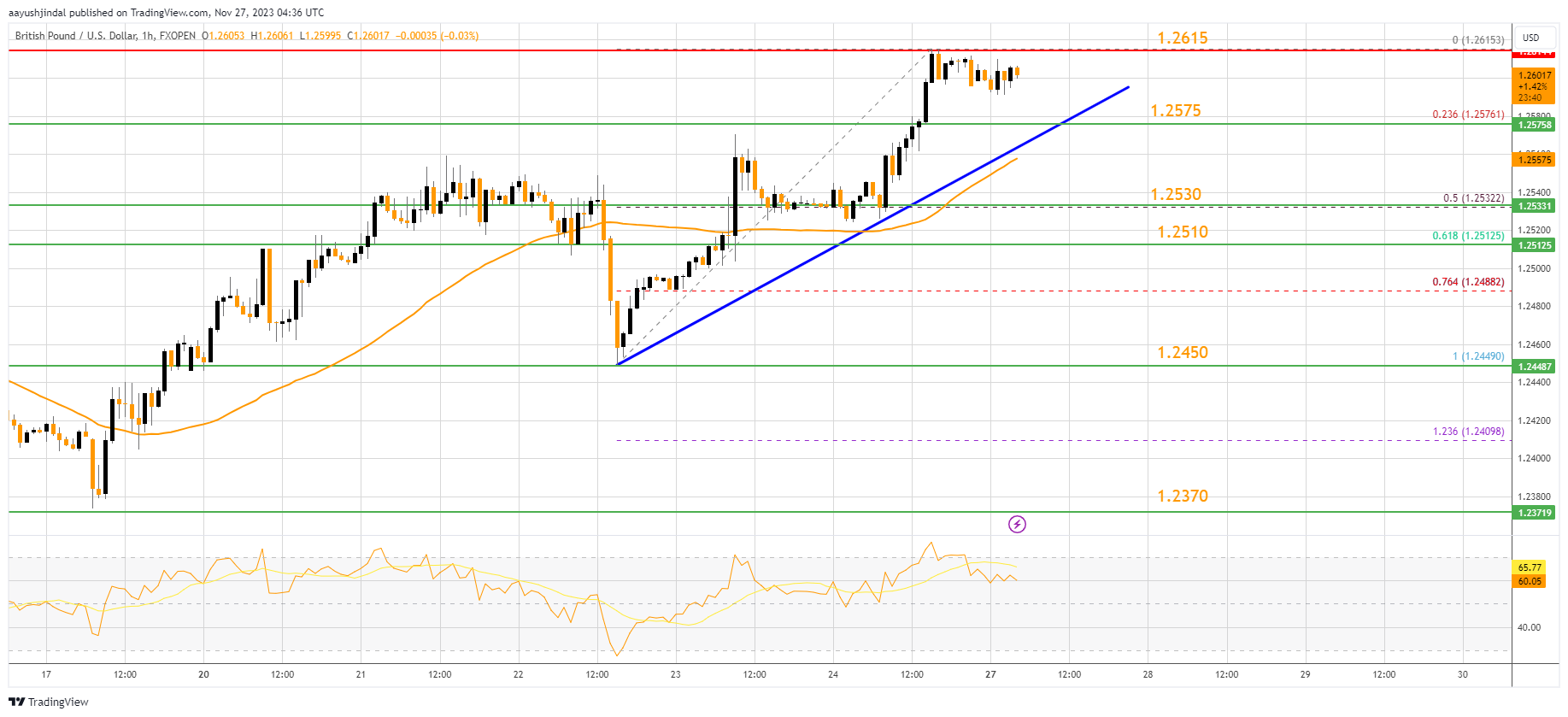1568x717 pixels.
Task: Select Fibonacci label 0.236 (1.25761)
Action: (1468, 115)
